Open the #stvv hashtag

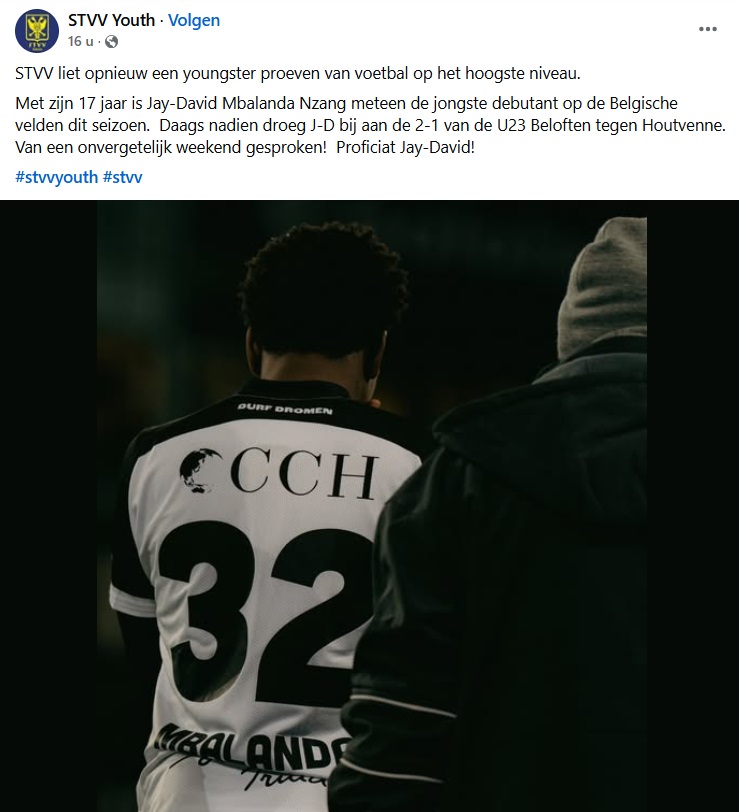tap(123, 177)
